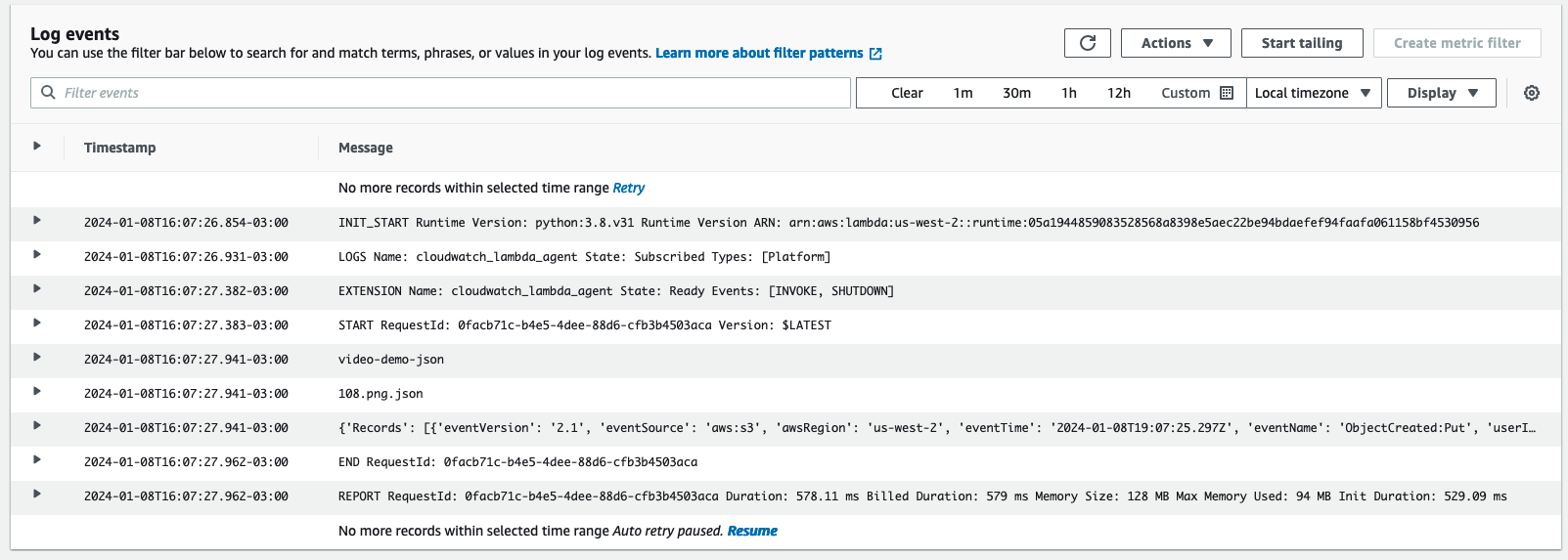Screen dimensions: 1568x560
Task: Open the settings gear for log preferences
Action: point(1532,93)
